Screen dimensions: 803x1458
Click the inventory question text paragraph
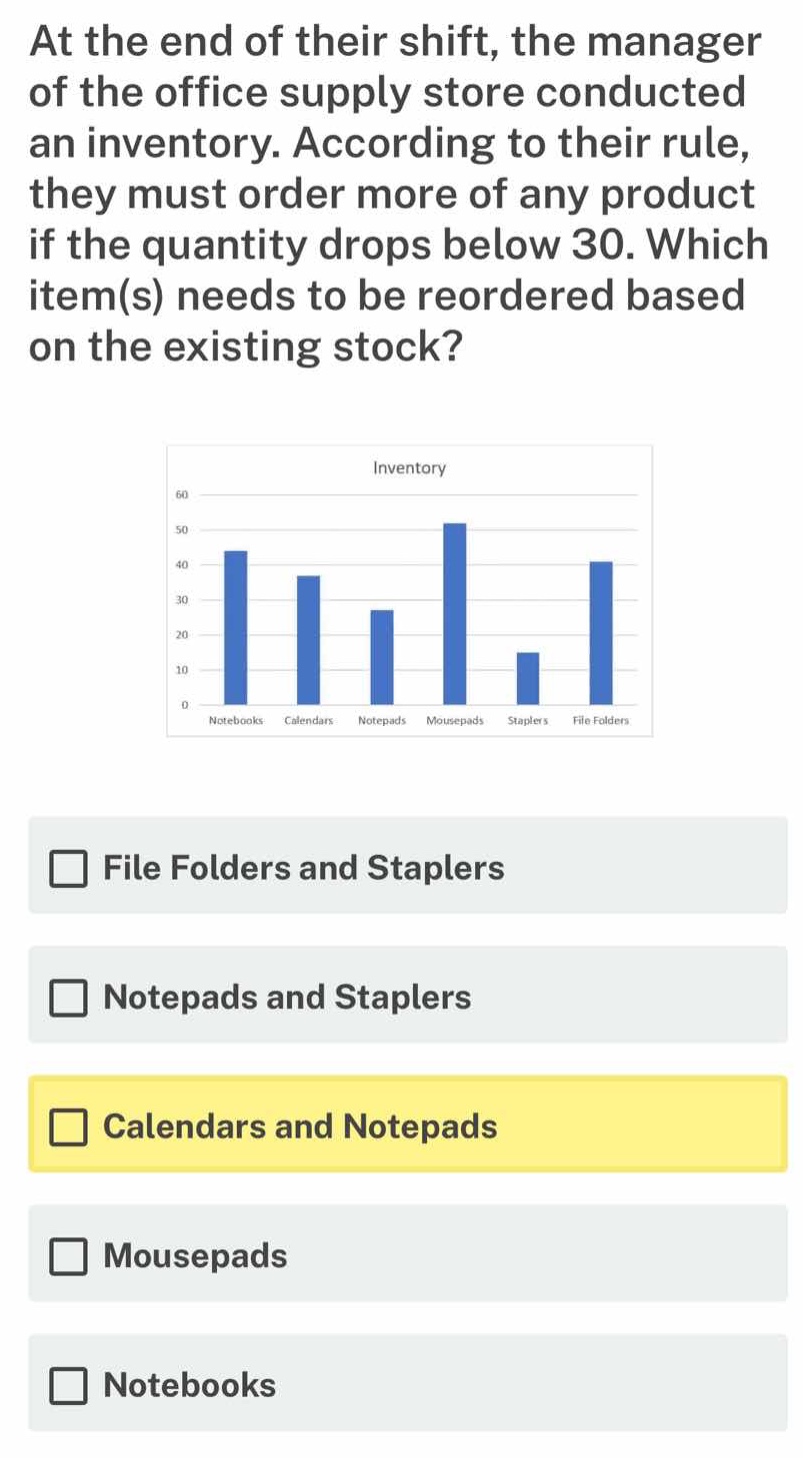pyautogui.click(x=398, y=195)
